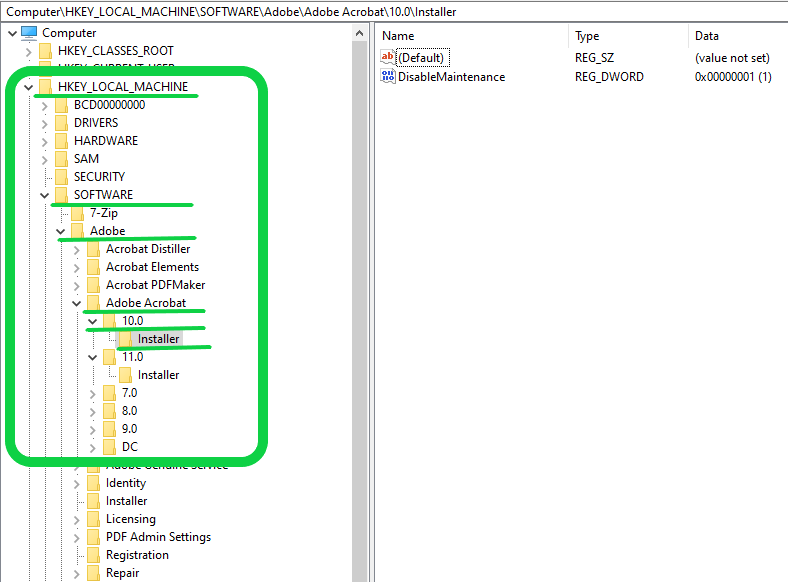Click the 11.0 folder icon
788x582 pixels.
[110, 357]
